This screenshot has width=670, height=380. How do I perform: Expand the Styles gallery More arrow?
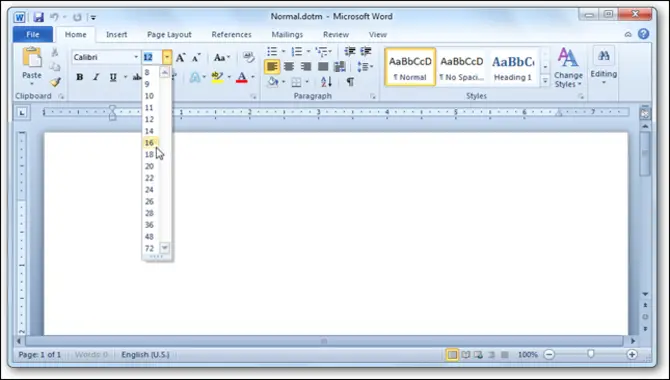point(545,80)
